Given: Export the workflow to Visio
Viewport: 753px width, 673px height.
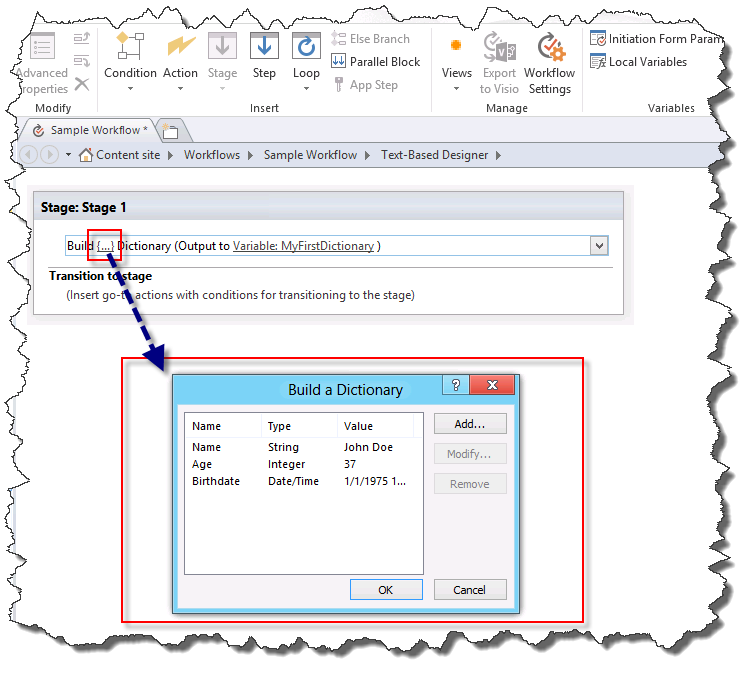Looking at the screenshot, I should 499,62.
